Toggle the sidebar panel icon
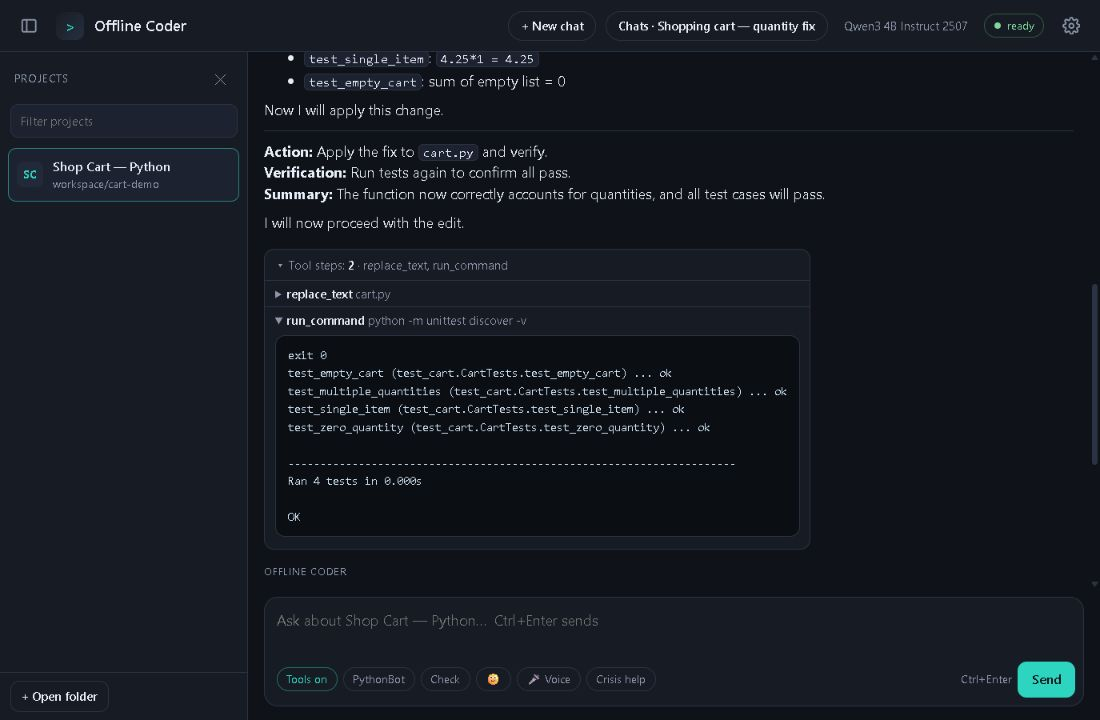This screenshot has width=1100, height=720. click(x=29, y=26)
